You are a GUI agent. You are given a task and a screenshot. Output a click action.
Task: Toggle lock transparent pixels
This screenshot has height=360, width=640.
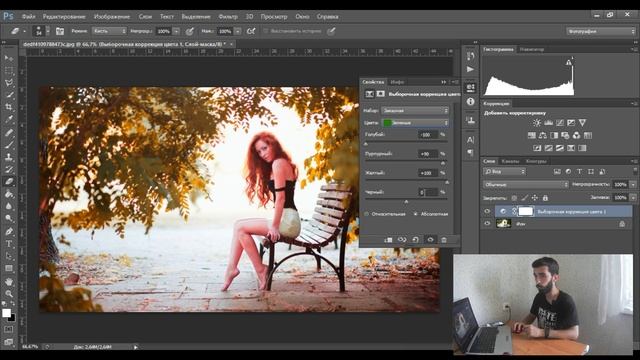click(514, 198)
